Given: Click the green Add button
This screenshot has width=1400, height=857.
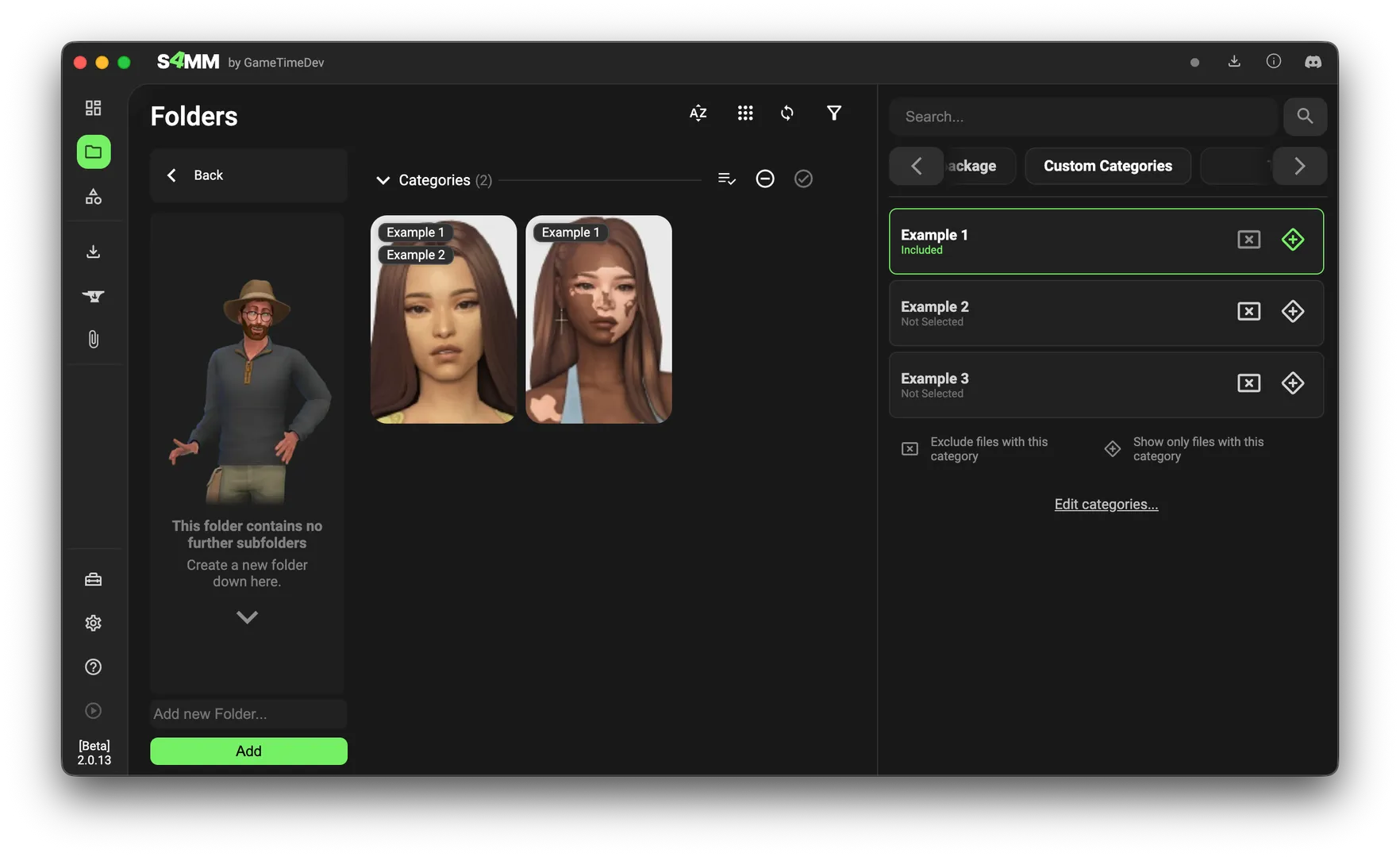Looking at the screenshot, I should (248, 751).
